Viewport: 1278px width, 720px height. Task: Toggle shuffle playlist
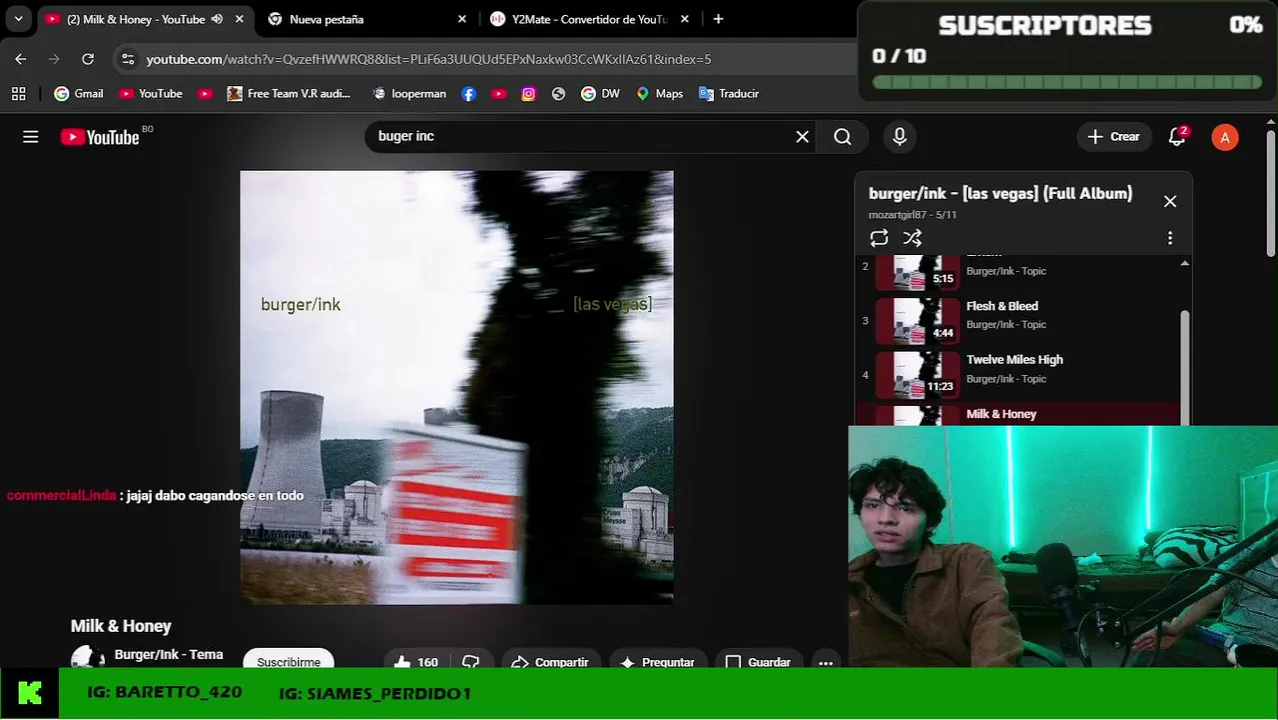[x=912, y=238]
